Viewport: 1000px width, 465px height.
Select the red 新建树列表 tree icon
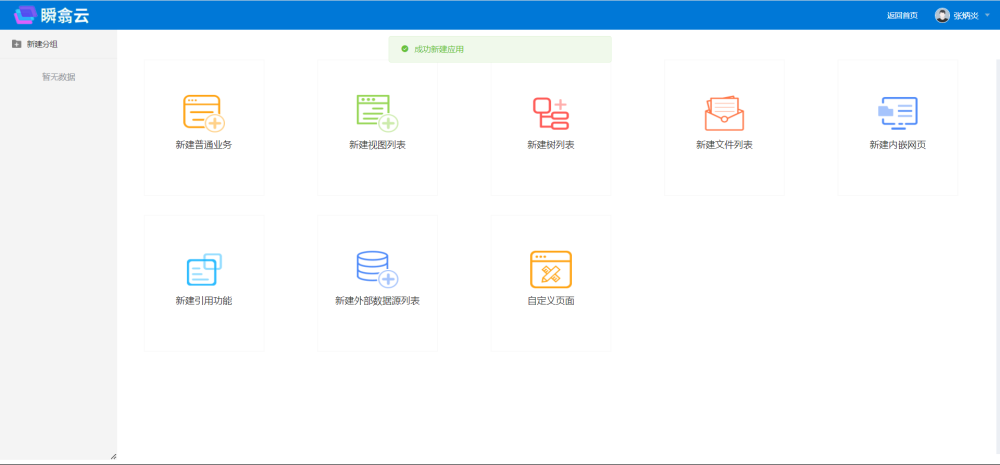(550, 113)
